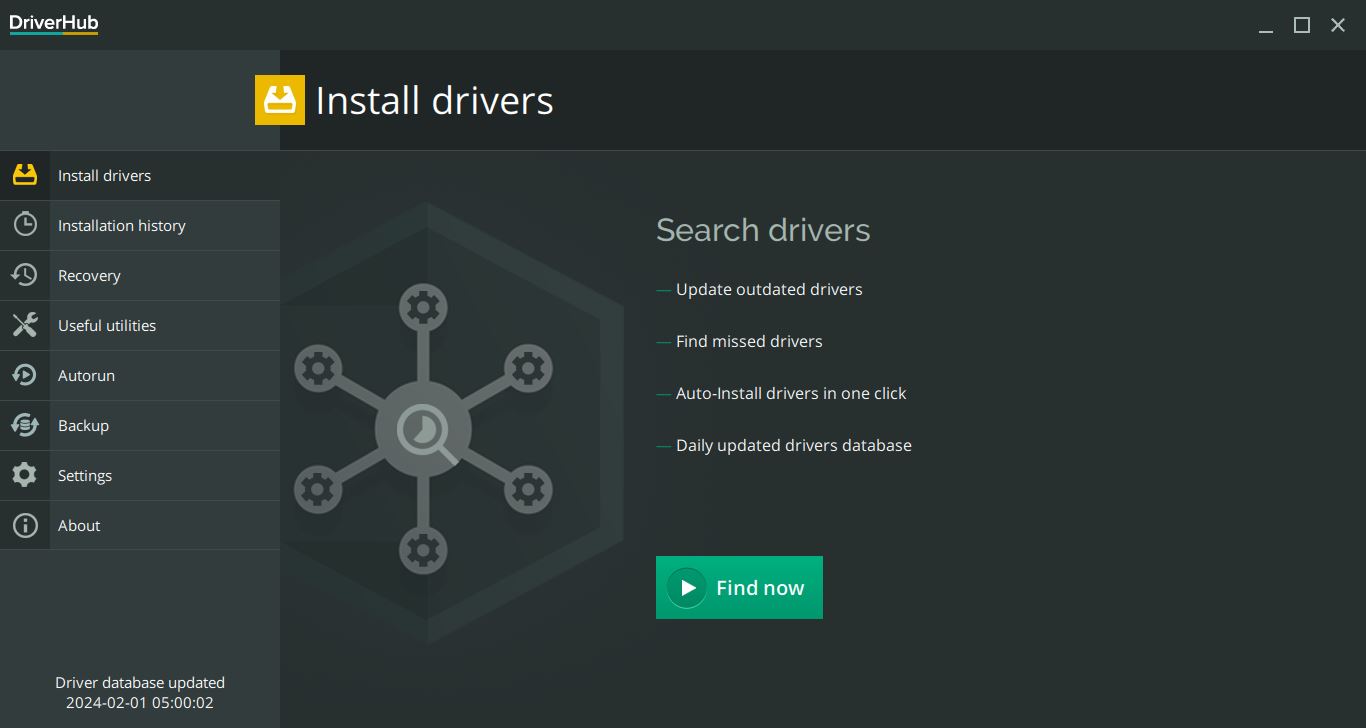This screenshot has height=728, width=1366.
Task: Click 'Find missed drivers' text
Action: pyautogui.click(x=749, y=341)
